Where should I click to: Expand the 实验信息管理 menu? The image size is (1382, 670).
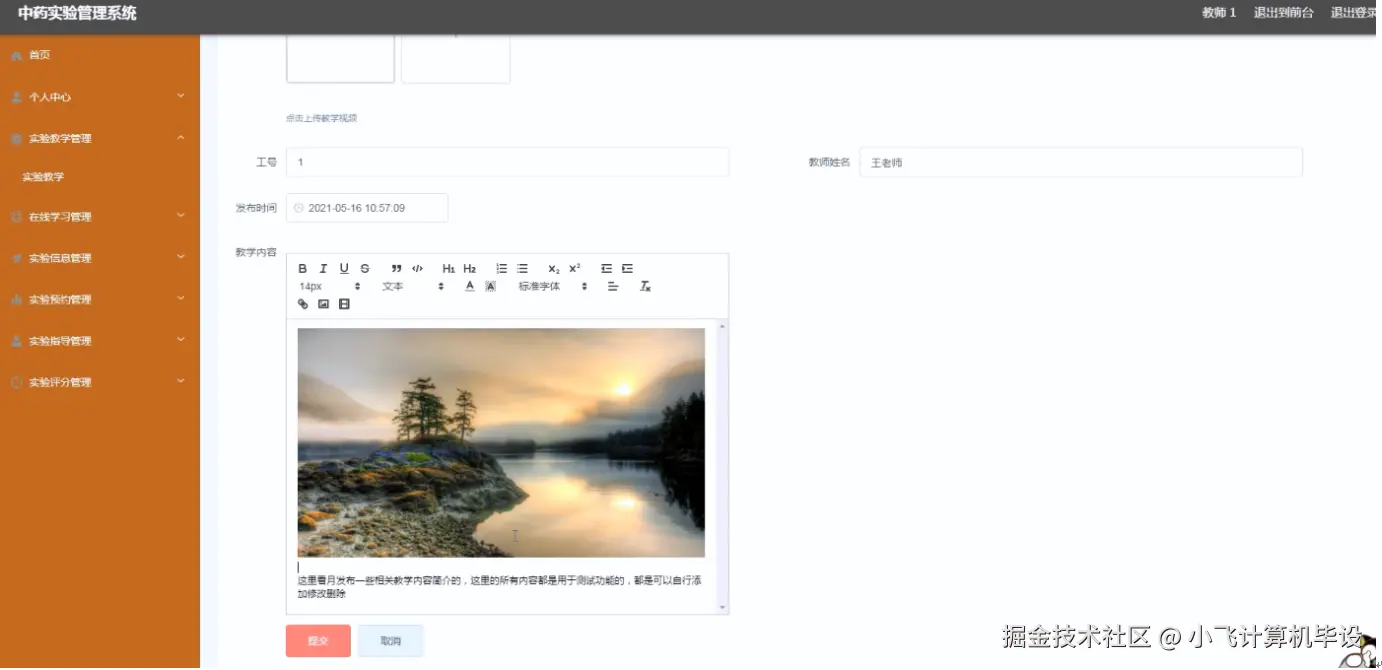(x=100, y=258)
